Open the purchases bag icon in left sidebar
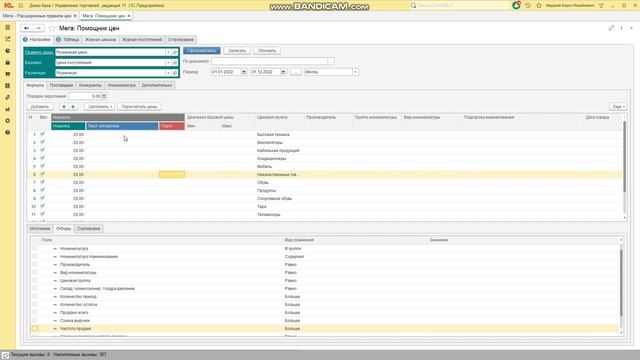The height and width of the screenshot is (360, 640). pos(7,62)
